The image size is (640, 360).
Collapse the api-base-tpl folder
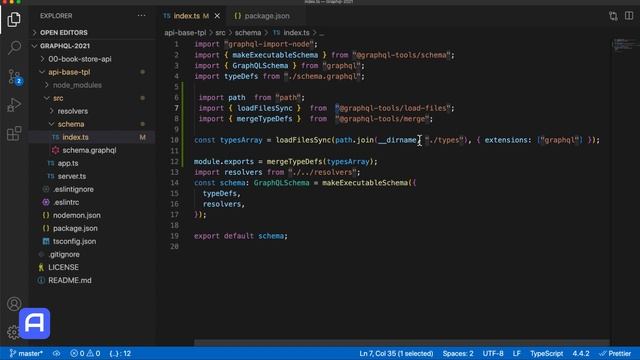point(69,72)
